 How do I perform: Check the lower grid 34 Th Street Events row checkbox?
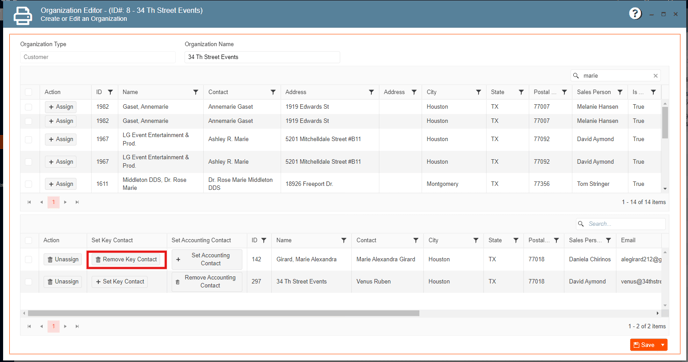tap(29, 282)
